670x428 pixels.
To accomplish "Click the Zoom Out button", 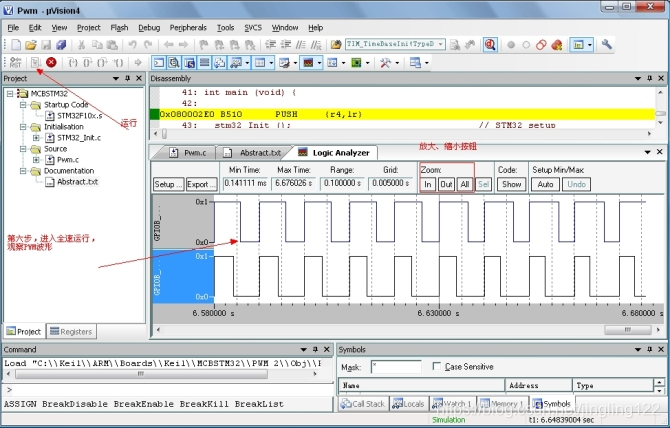I will 446,184.
